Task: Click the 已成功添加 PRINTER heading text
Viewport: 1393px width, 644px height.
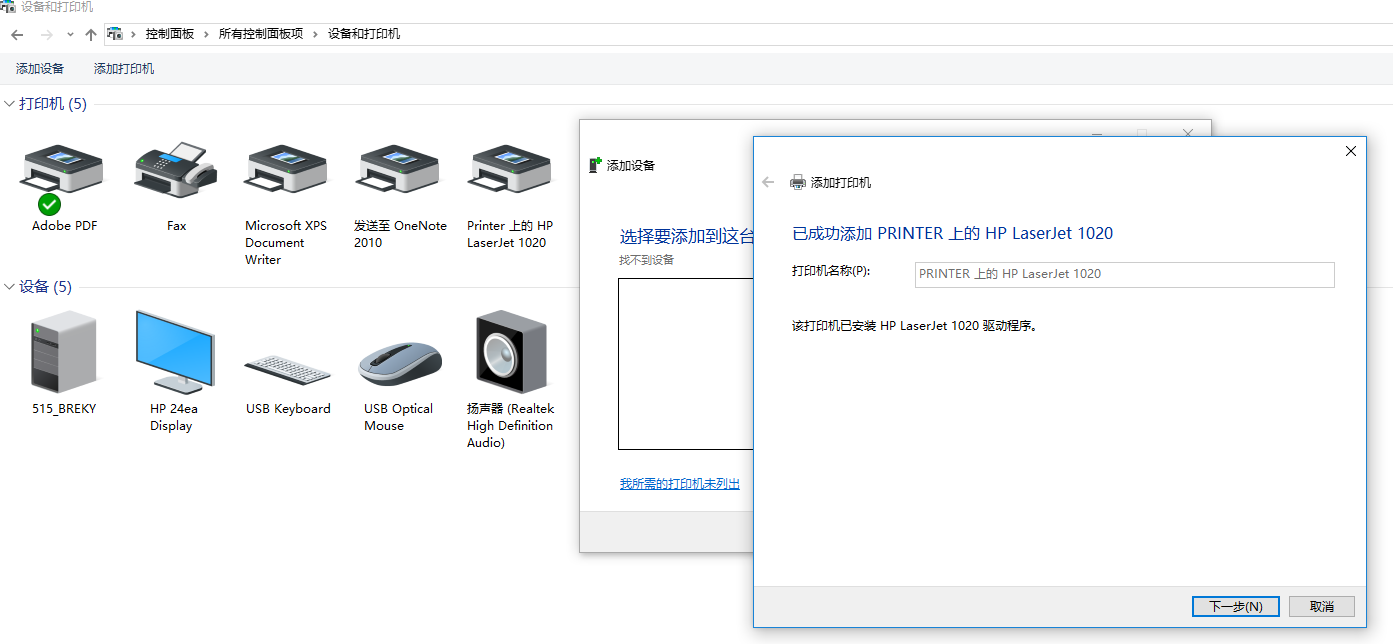Action: (x=953, y=233)
